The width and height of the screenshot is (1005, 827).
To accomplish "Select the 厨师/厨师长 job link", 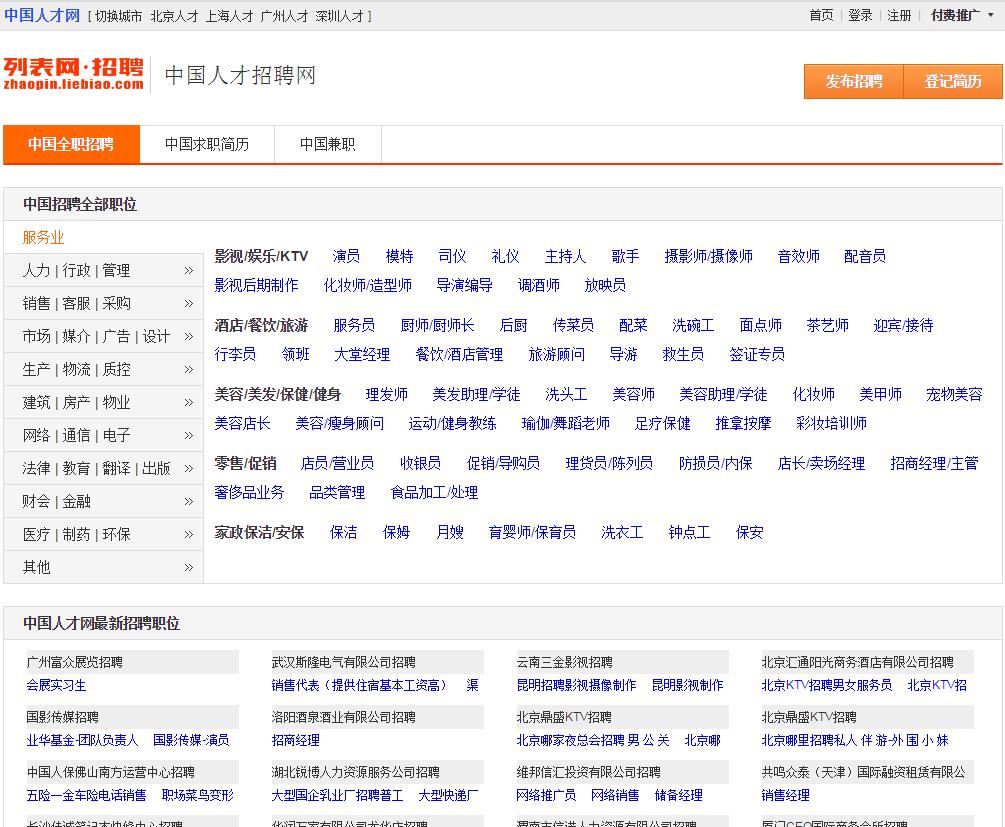I will [437, 325].
